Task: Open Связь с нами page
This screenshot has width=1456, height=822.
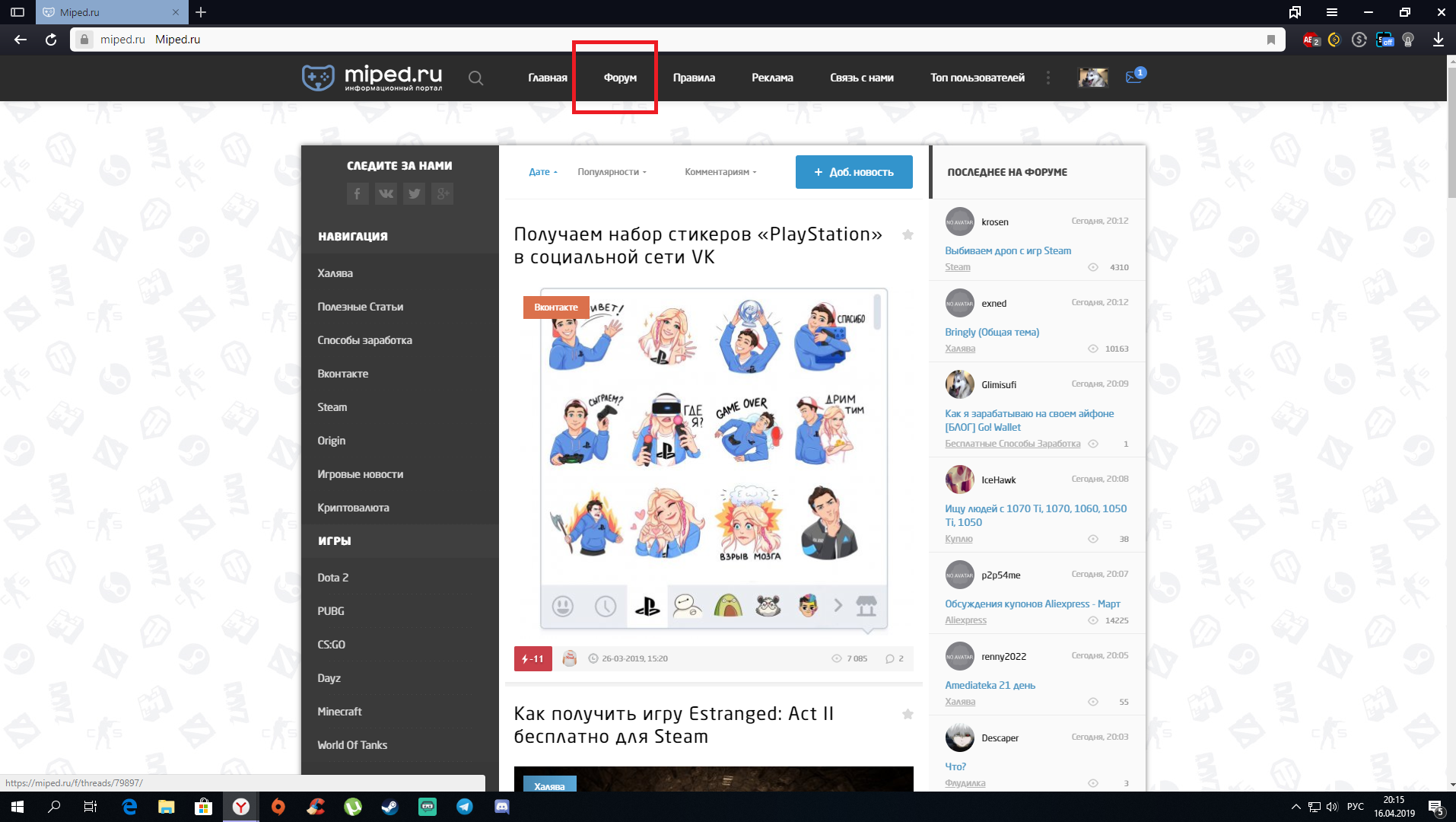Action: 862,78
